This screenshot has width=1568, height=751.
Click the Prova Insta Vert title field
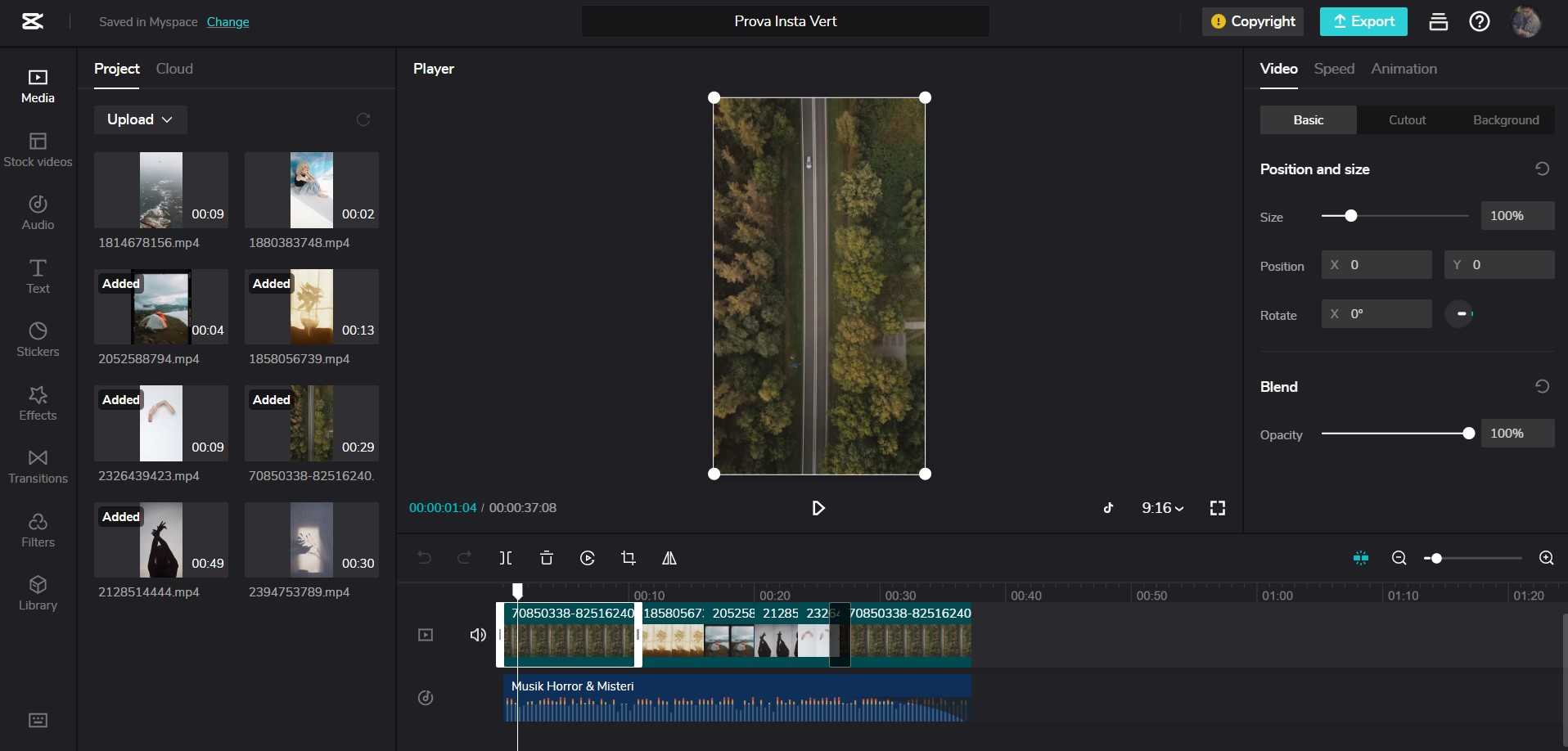click(x=786, y=21)
